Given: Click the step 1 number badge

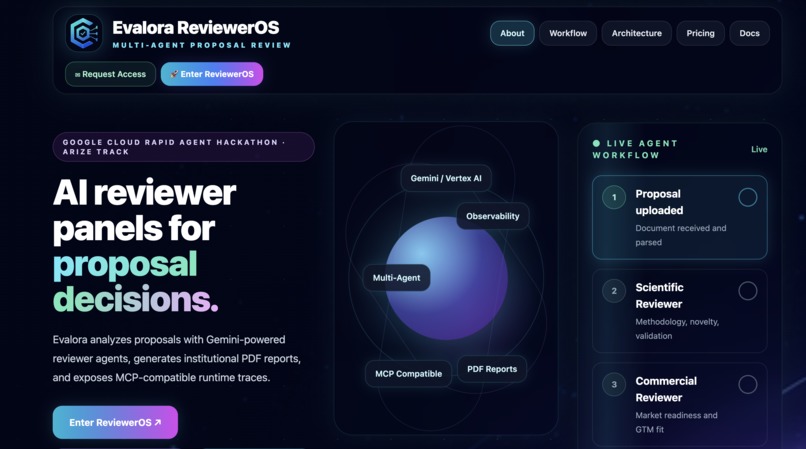Looking at the screenshot, I should tap(614, 197).
